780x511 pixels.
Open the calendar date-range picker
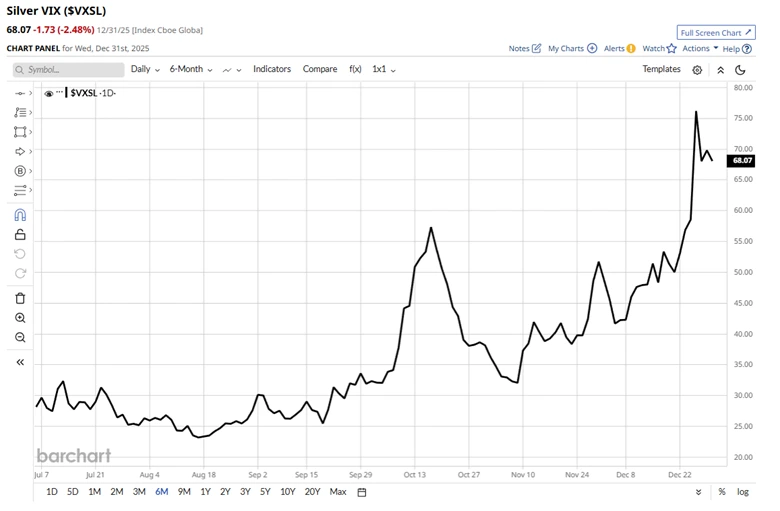pos(362,492)
